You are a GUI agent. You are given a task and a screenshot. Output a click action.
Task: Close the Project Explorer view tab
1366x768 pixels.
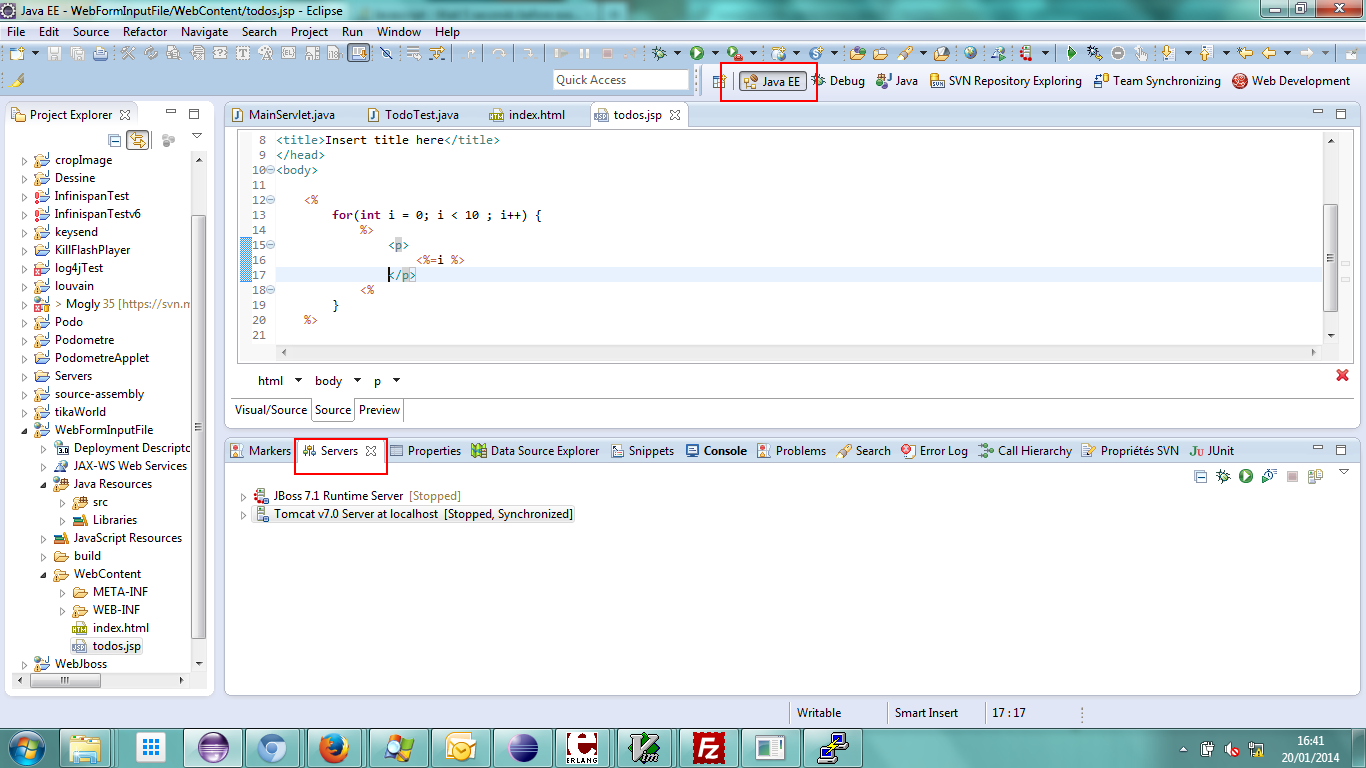tap(125, 115)
